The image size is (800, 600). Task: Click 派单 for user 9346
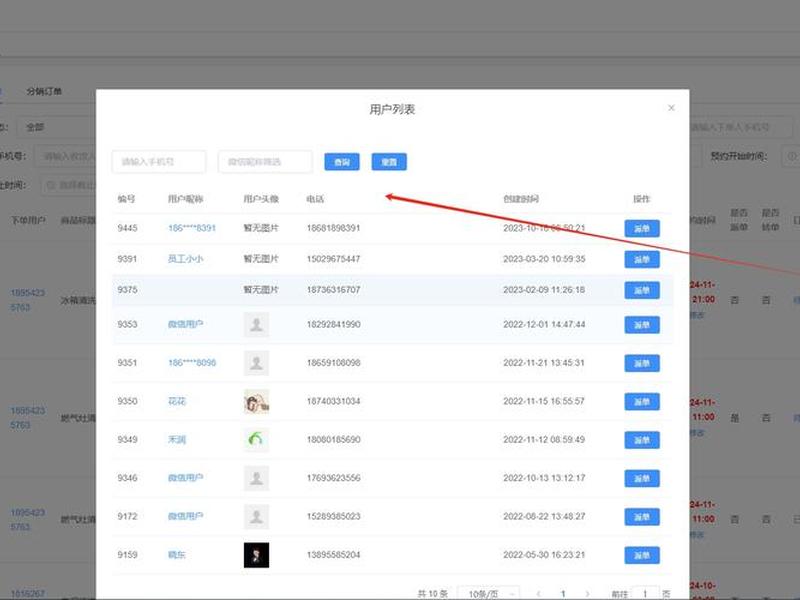642,479
